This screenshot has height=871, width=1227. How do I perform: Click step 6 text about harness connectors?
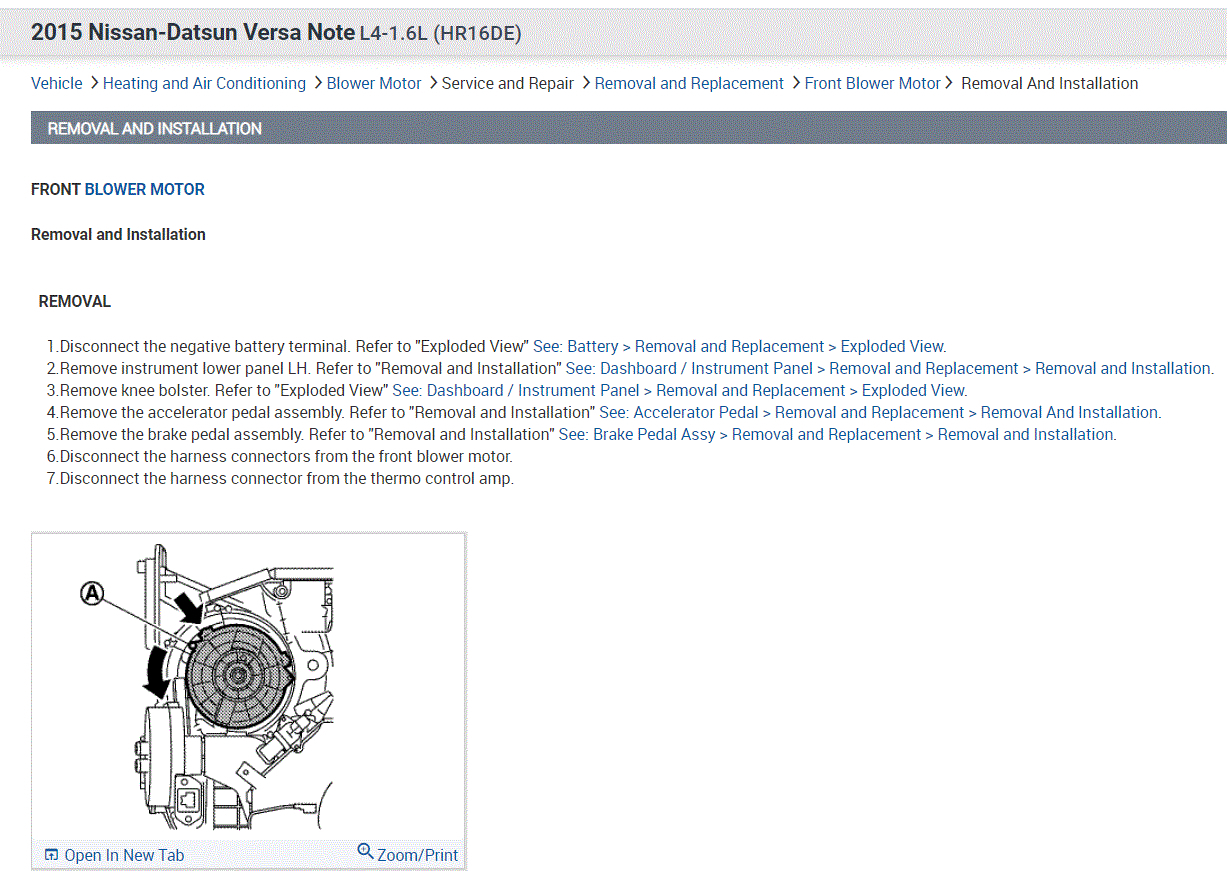(280, 457)
